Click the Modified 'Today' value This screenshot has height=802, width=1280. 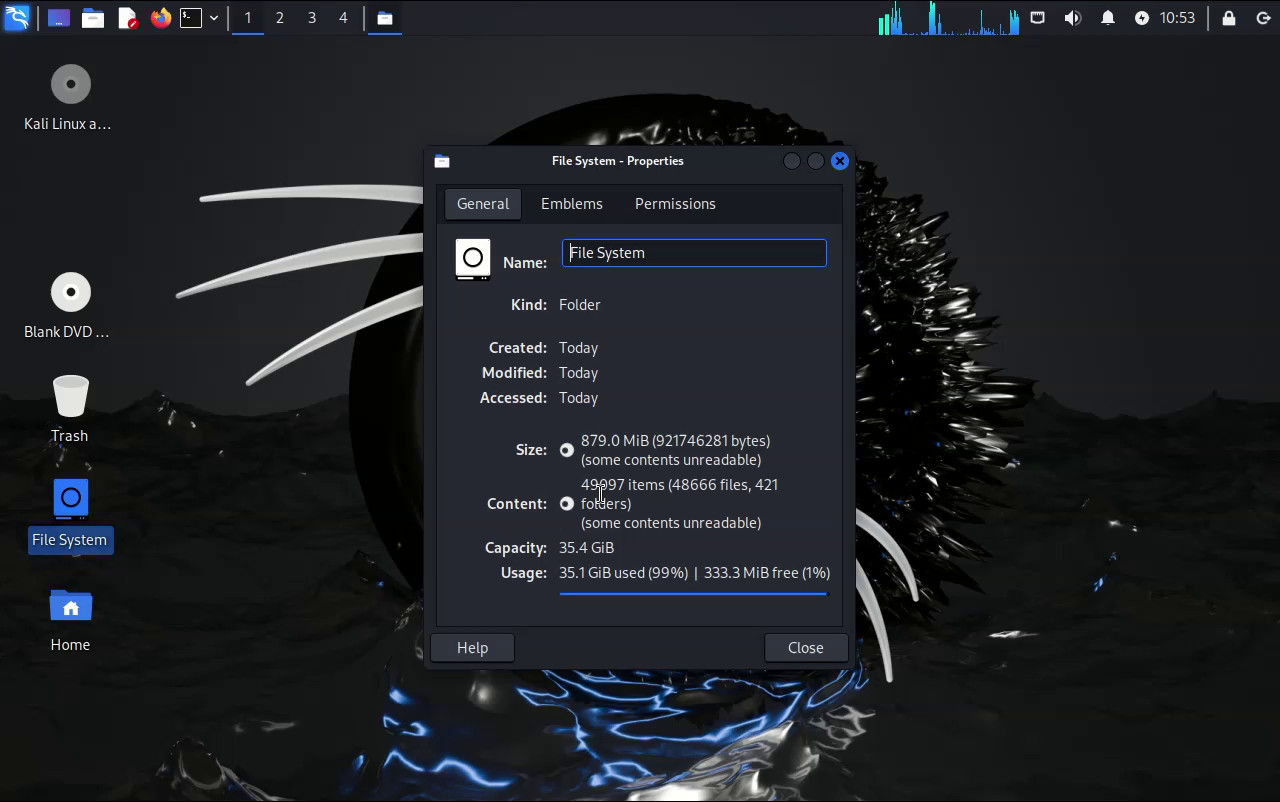click(578, 373)
